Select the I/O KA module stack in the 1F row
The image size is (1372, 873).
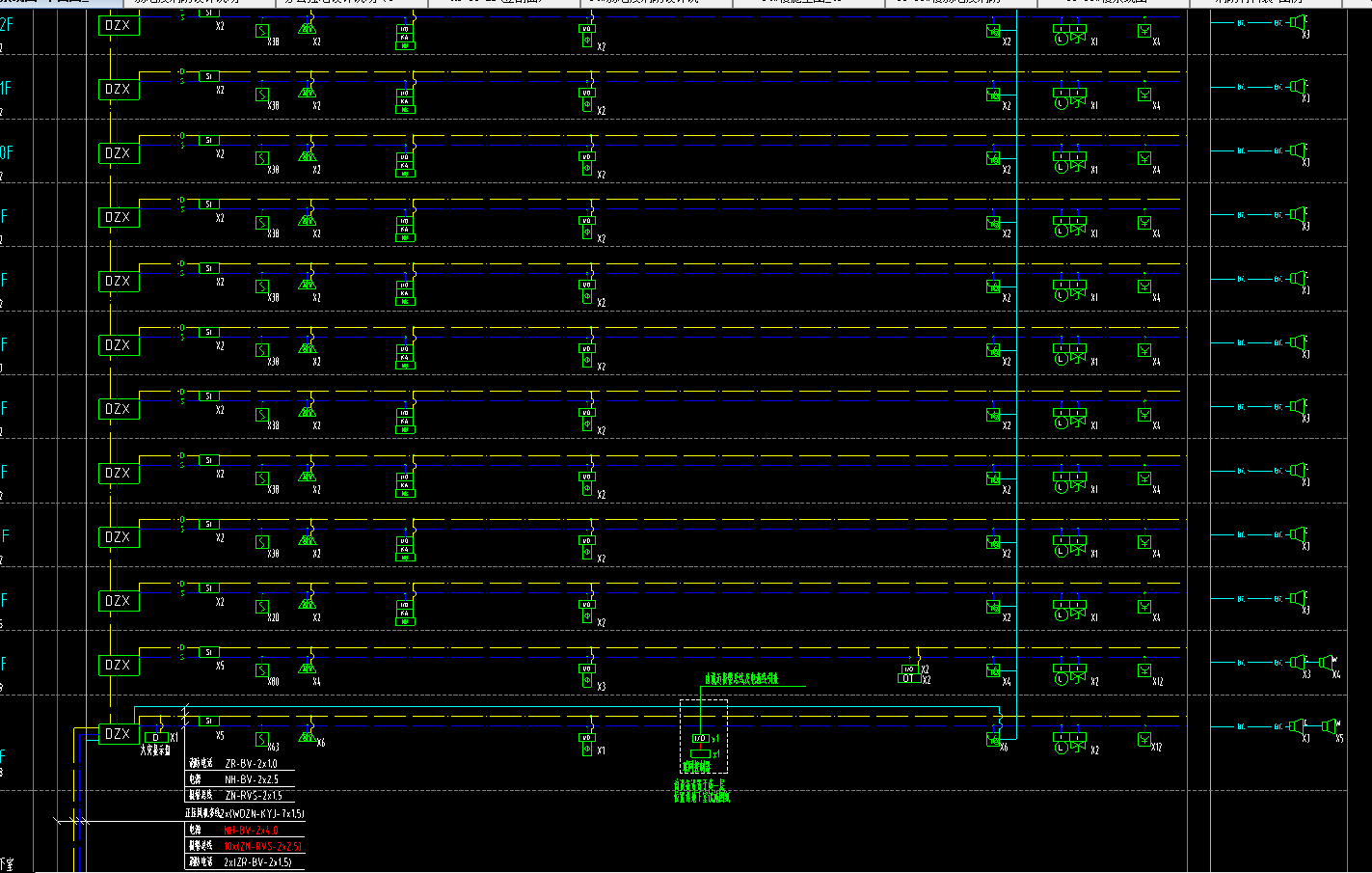coord(405,100)
